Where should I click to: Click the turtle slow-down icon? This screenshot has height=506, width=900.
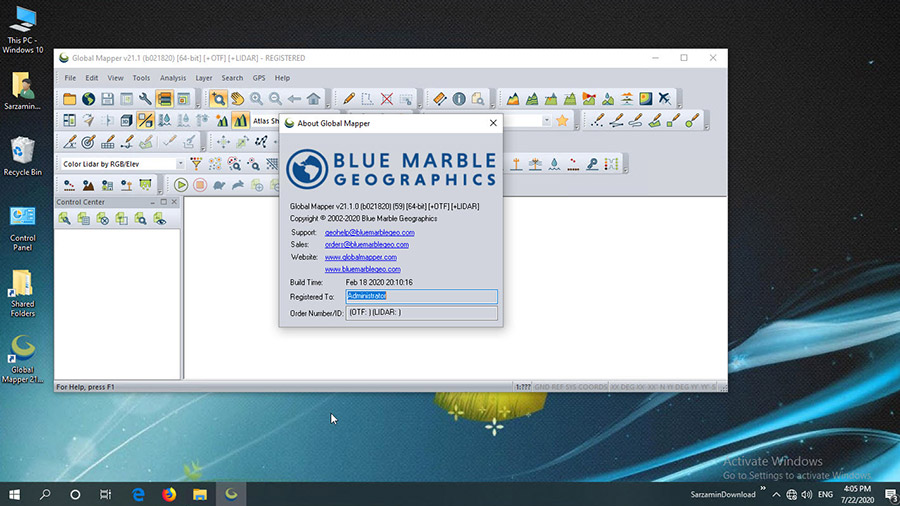219,185
